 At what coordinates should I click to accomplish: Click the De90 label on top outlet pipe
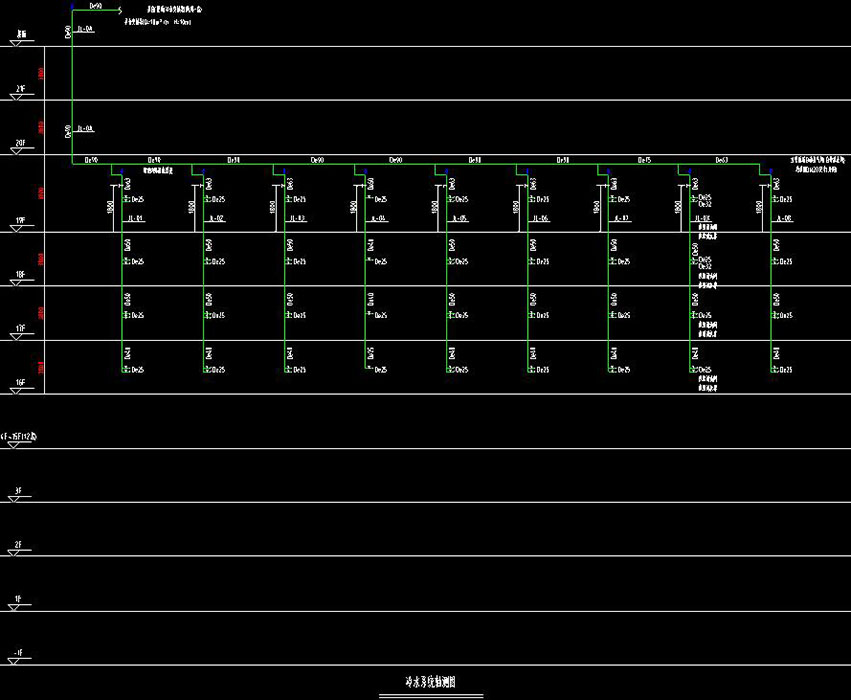(96, 5)
